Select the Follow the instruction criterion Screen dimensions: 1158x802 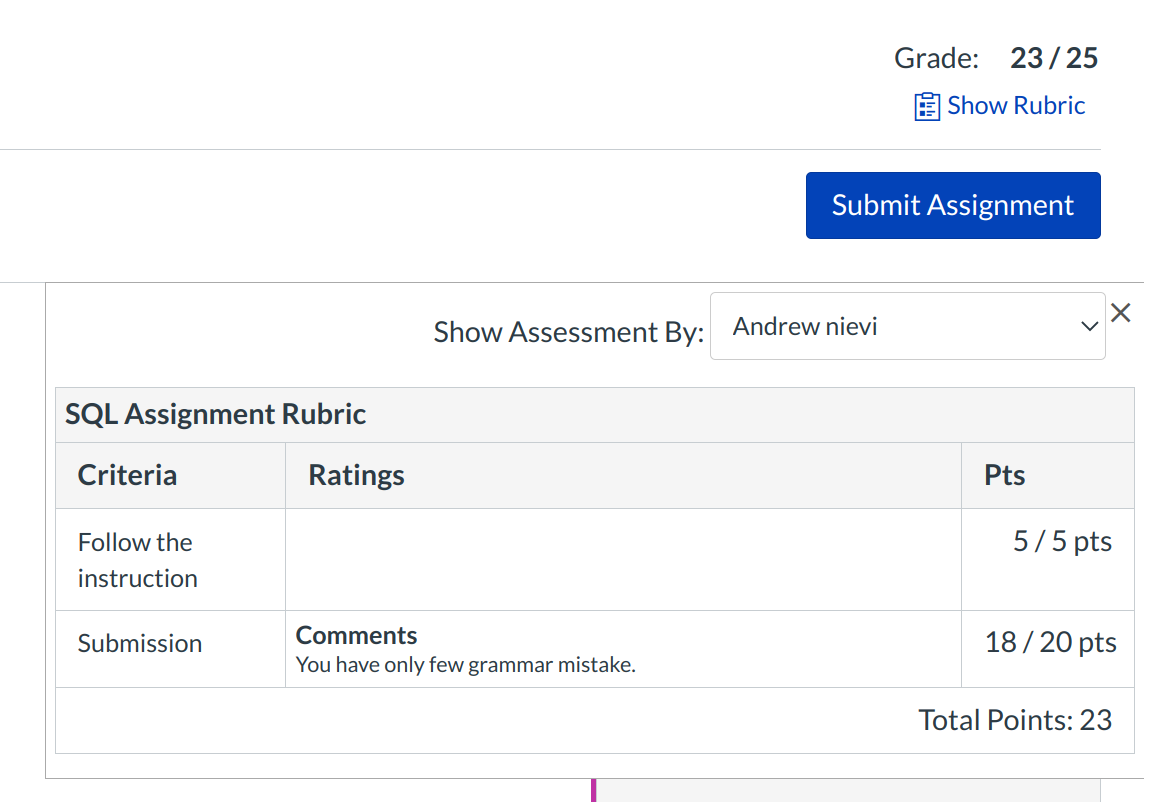(137, 560)
